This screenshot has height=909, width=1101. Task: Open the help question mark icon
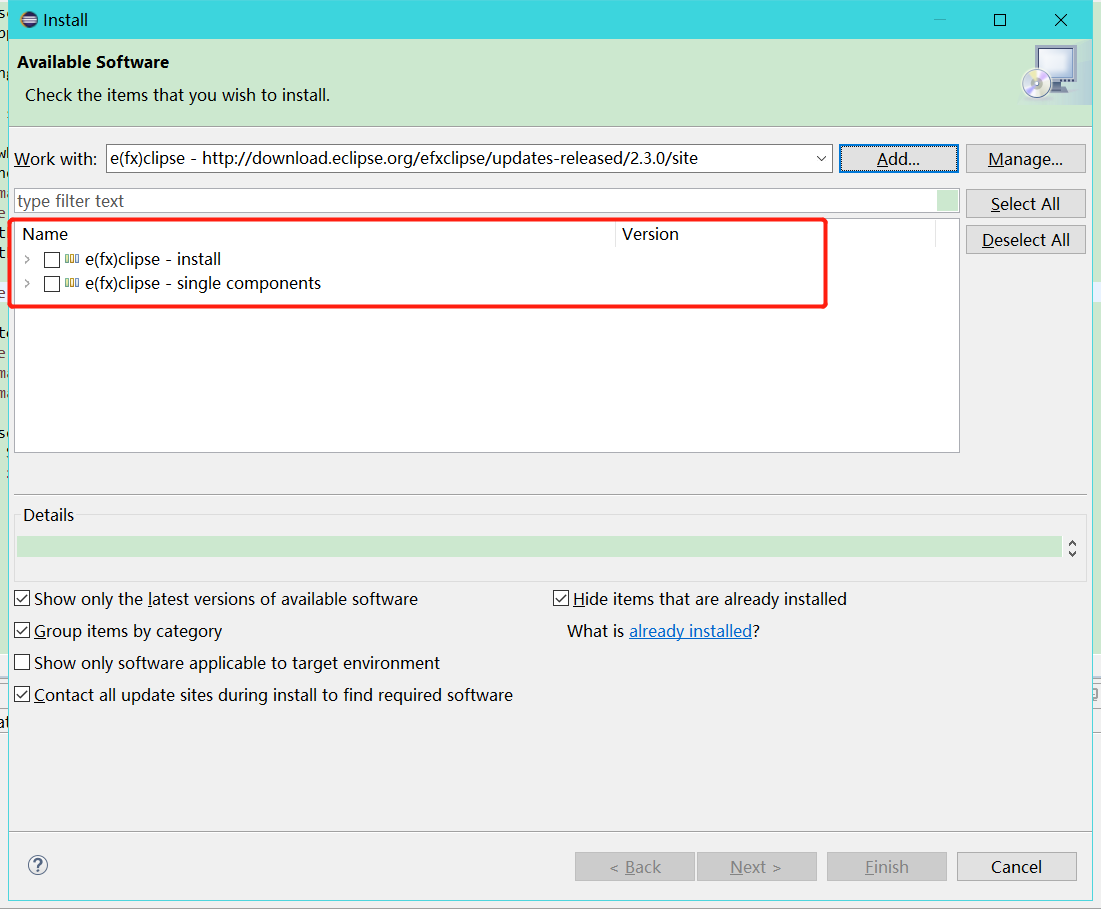[x=37, y=865]
